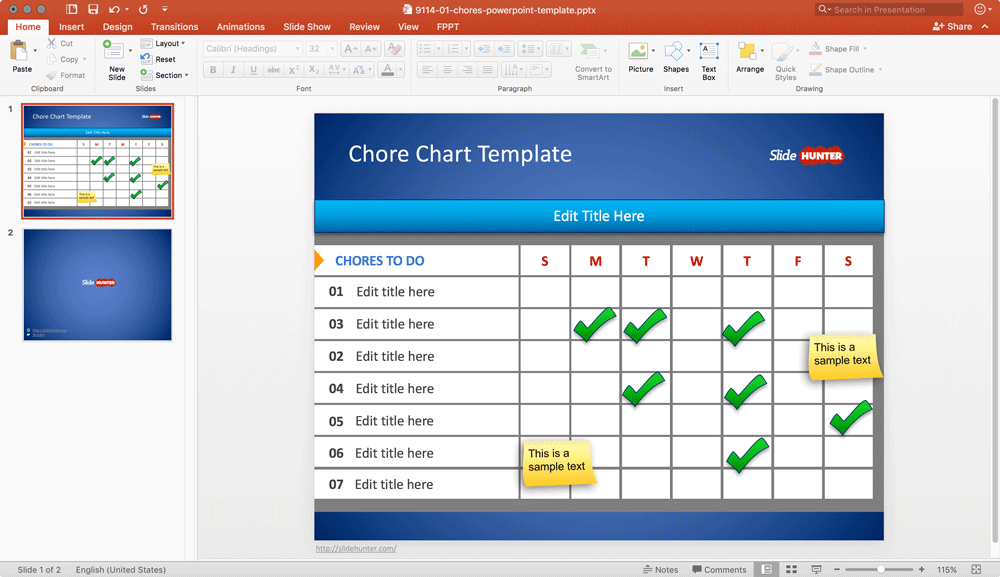Open the Animations tab

240,27
